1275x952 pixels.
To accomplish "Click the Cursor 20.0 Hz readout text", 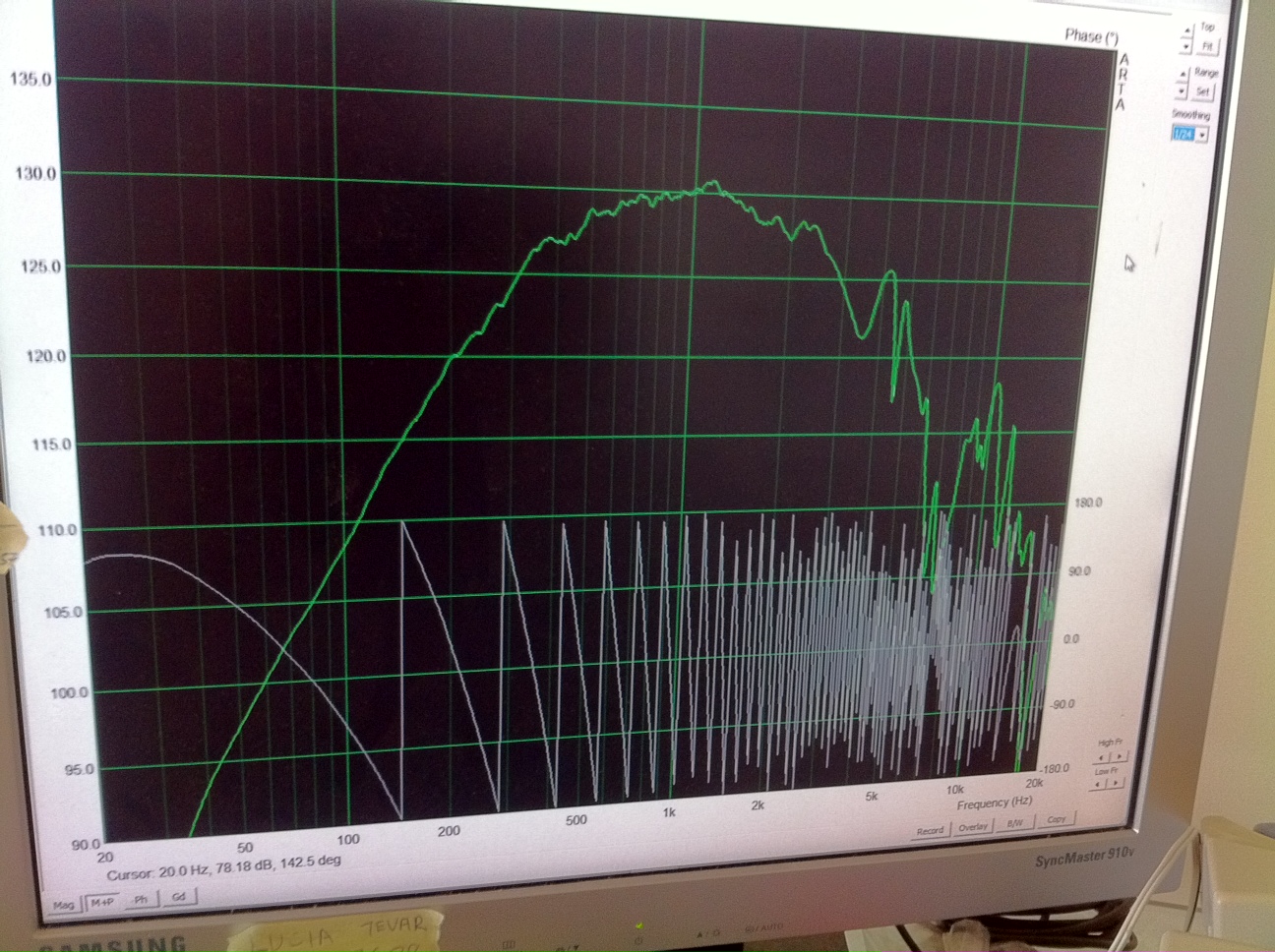I will click(x=223, y=866).
